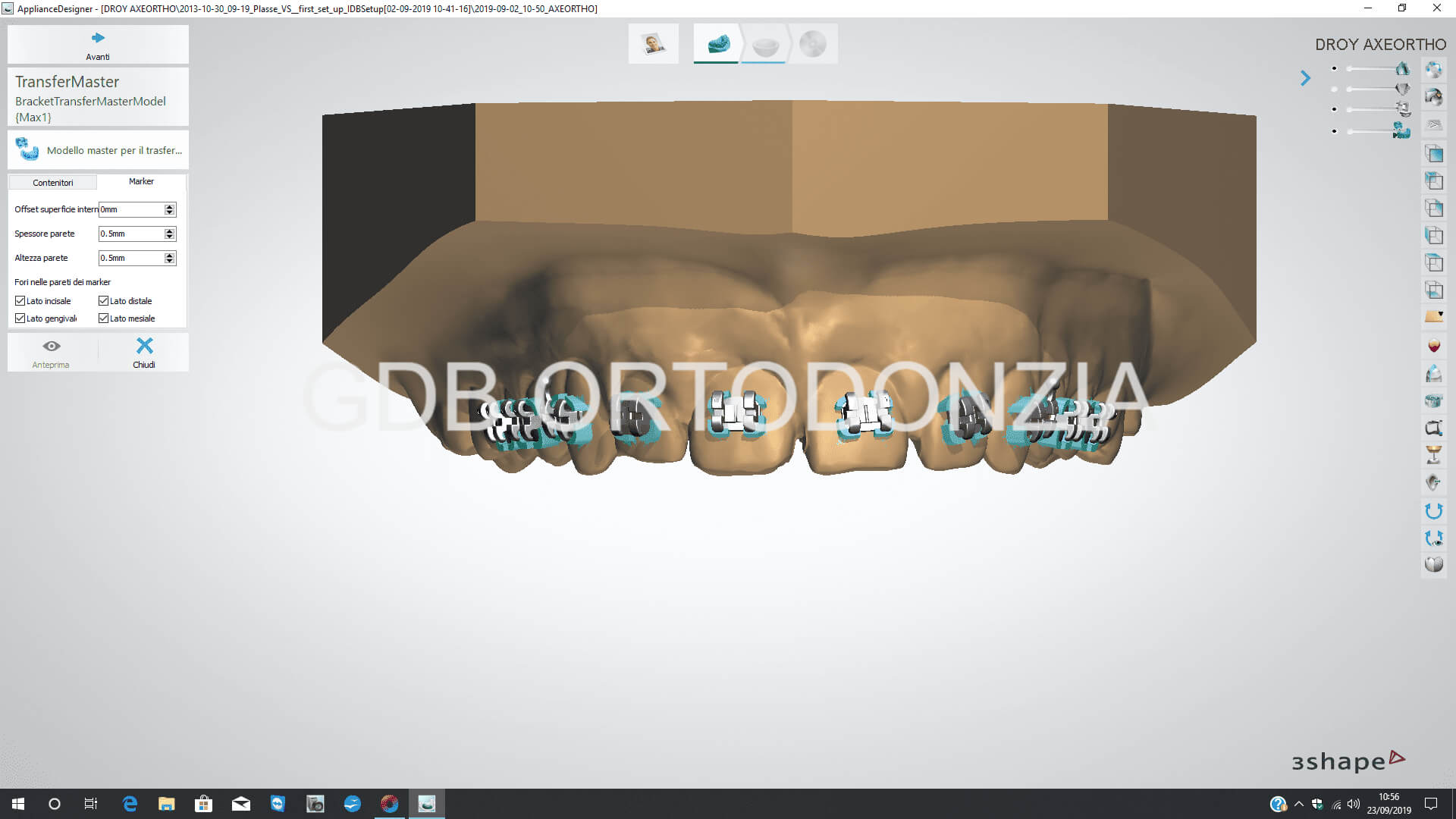Click the front view cube icon
Screen dimensions: 1456x819
coord(1433,154)
